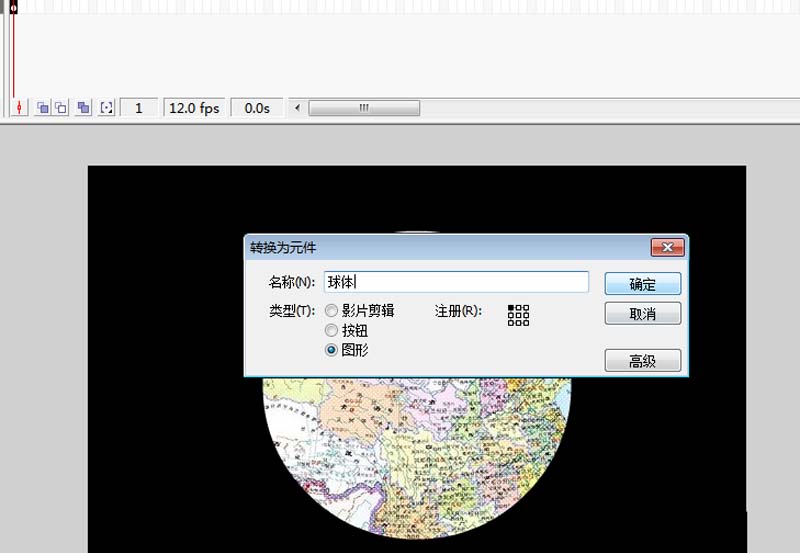Viewport: 800px width, 553px height.
Task: Select the 按钮 (Button) type option
Action: pos(332,330)
